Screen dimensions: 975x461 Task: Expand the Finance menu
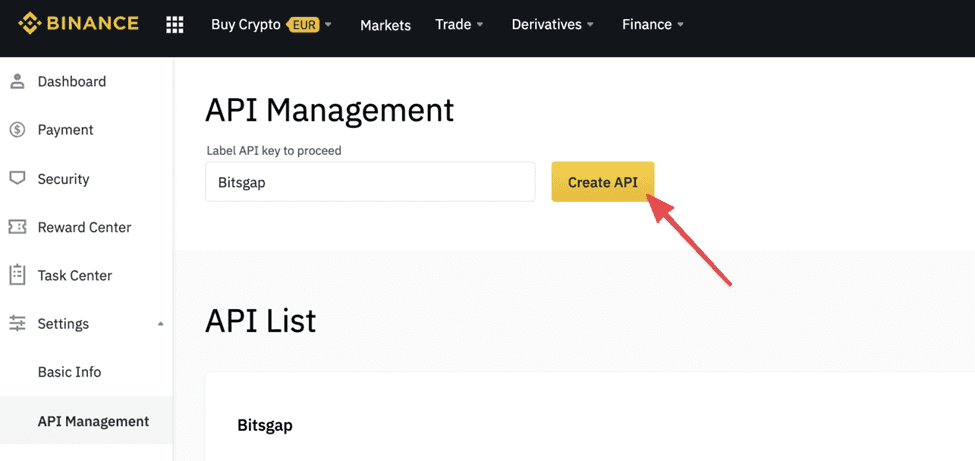[x=653, y=25]
